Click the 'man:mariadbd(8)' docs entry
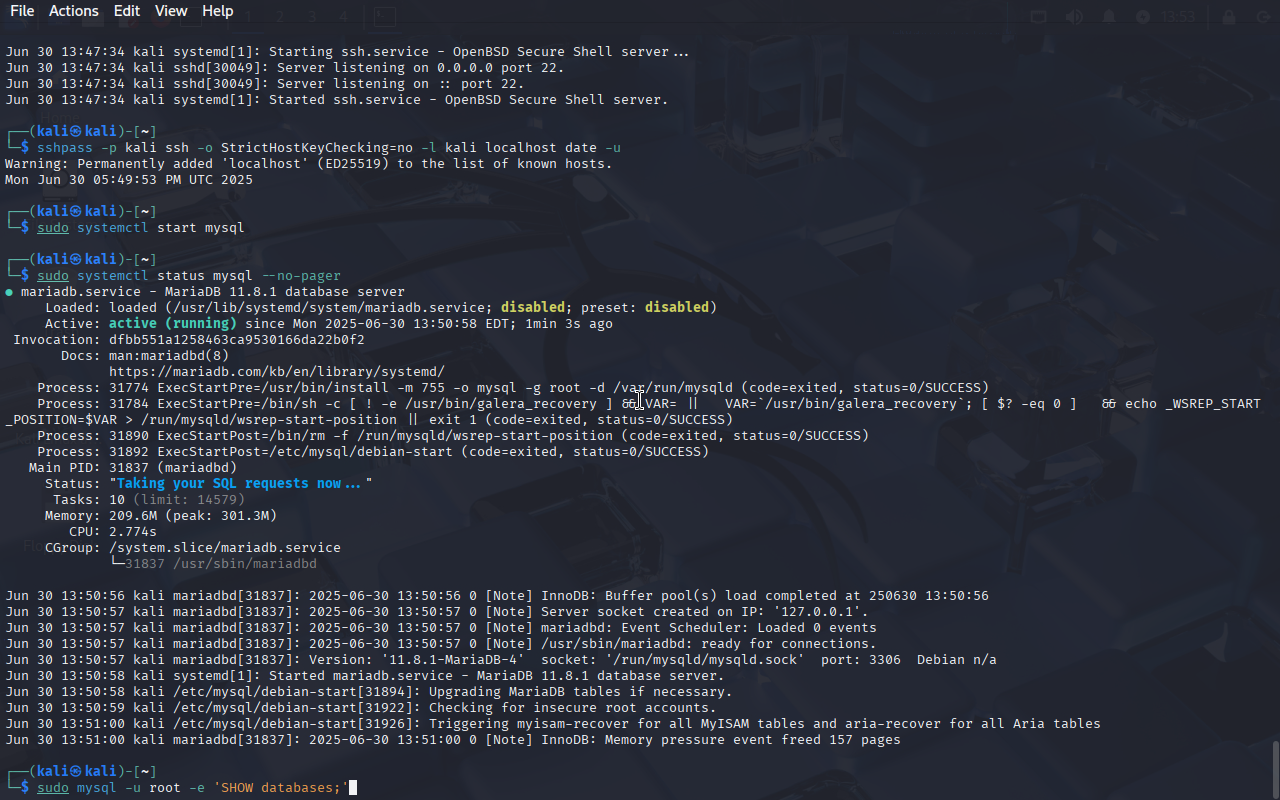 click(x=169, y=356)
